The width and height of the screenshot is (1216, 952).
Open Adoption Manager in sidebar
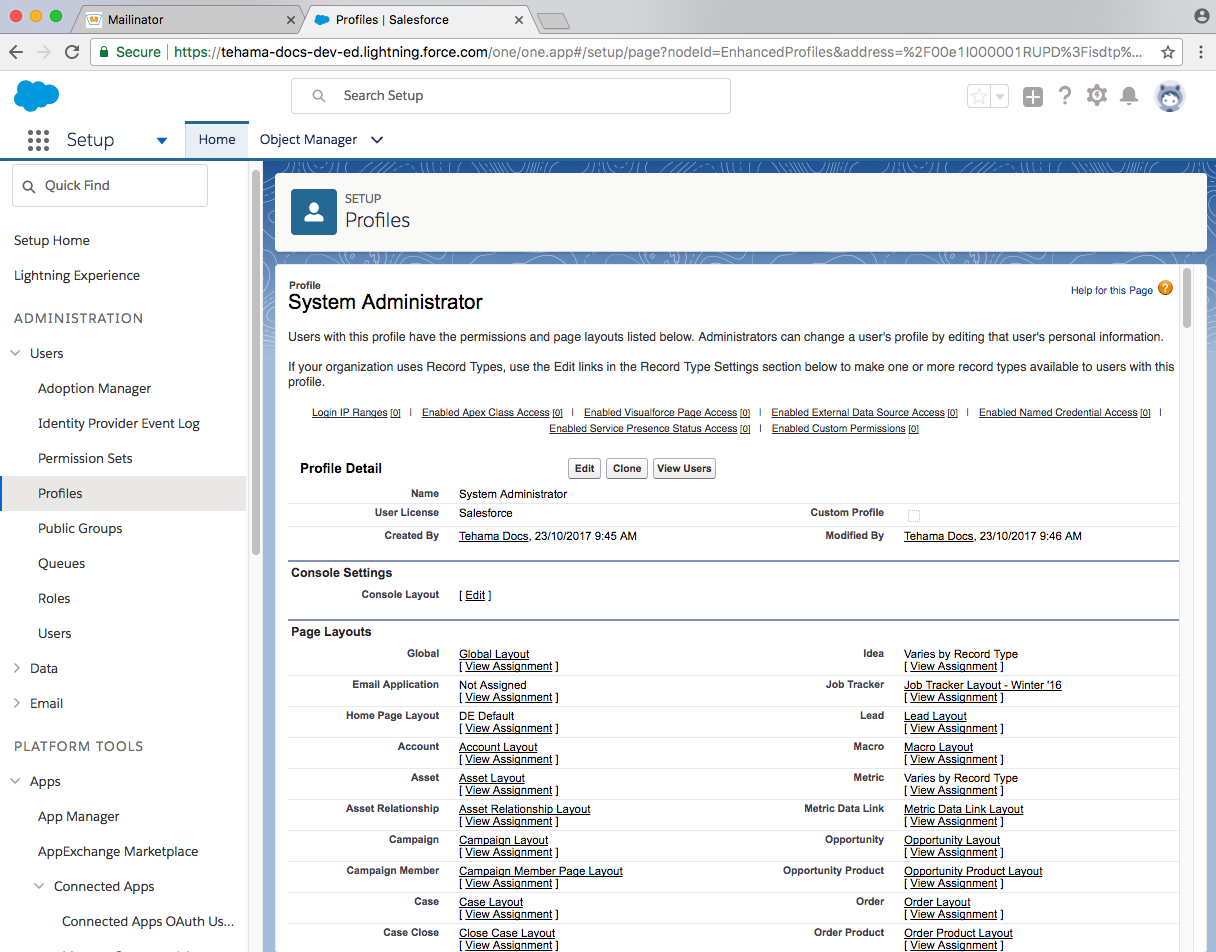click(95, 388)
